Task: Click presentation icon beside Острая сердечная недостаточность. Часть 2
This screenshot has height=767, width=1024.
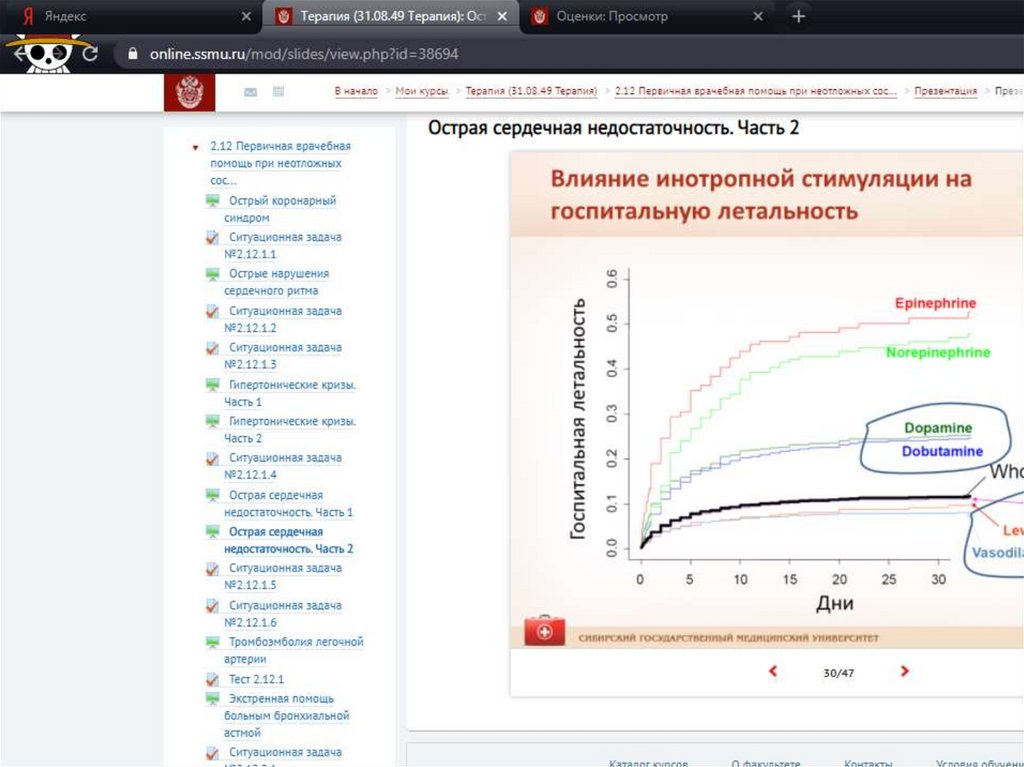Action: point(212,532)
